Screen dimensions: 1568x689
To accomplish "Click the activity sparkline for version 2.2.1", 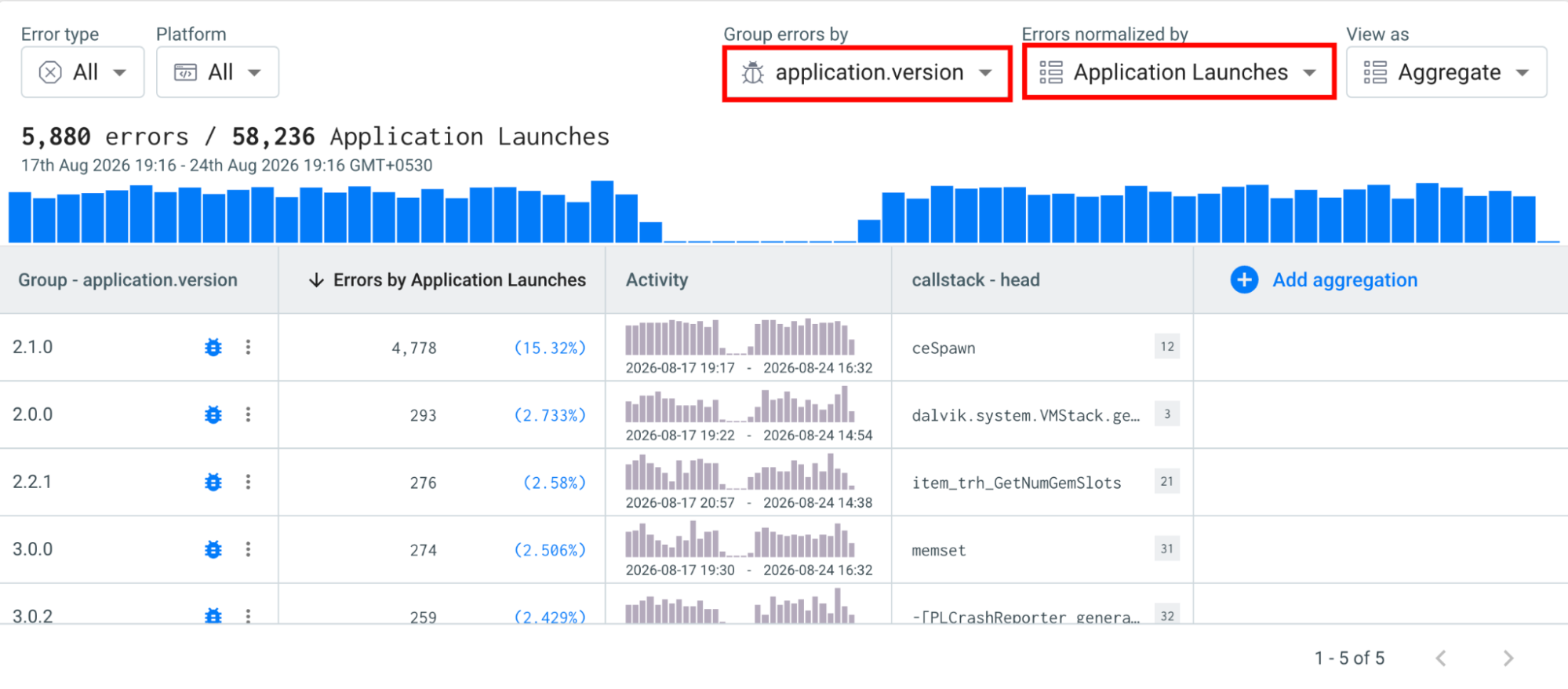I will coord(740,472).
